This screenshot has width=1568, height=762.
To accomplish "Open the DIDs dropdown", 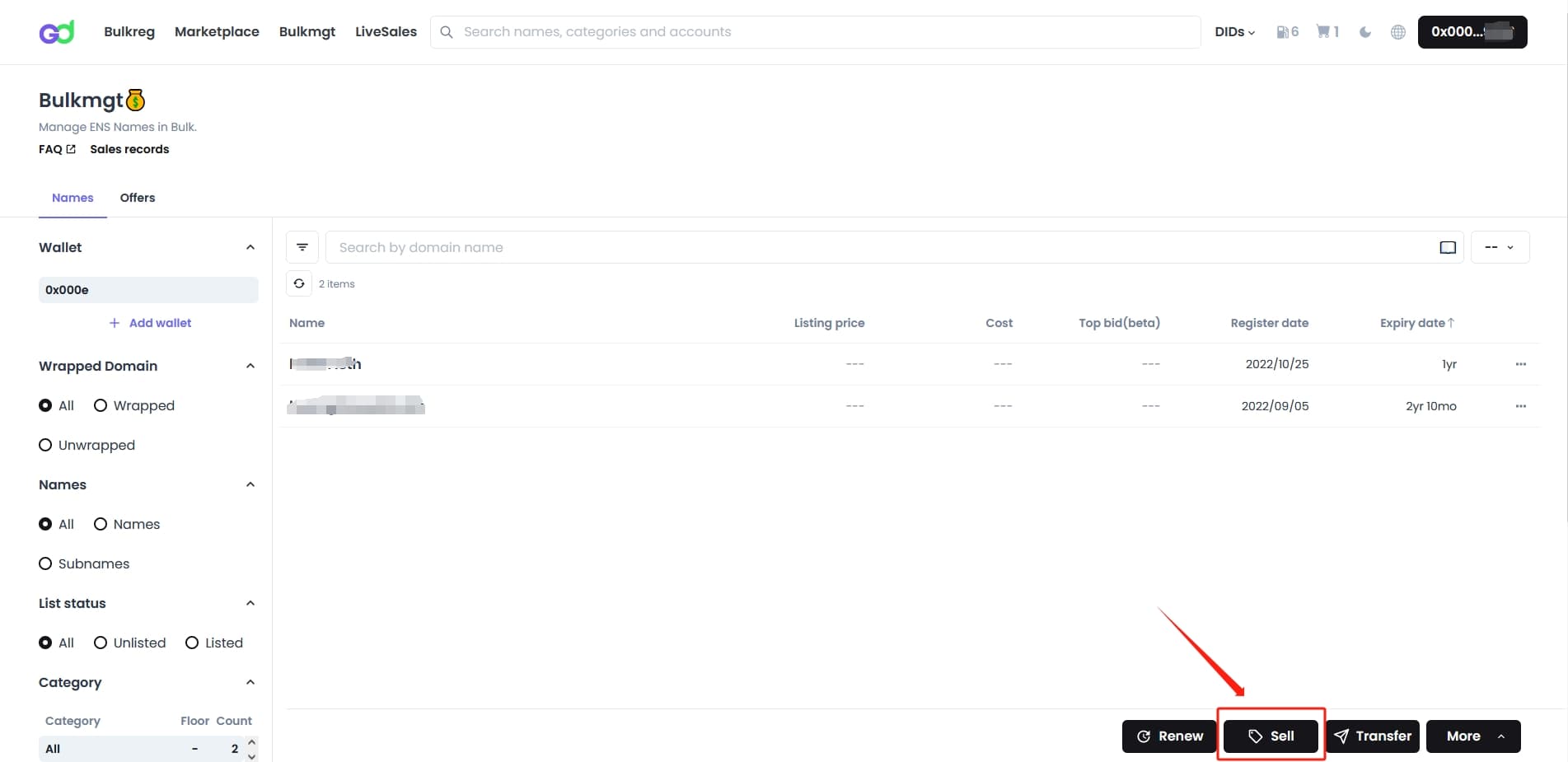I will pyautogui.click(x=1234, y=32).
